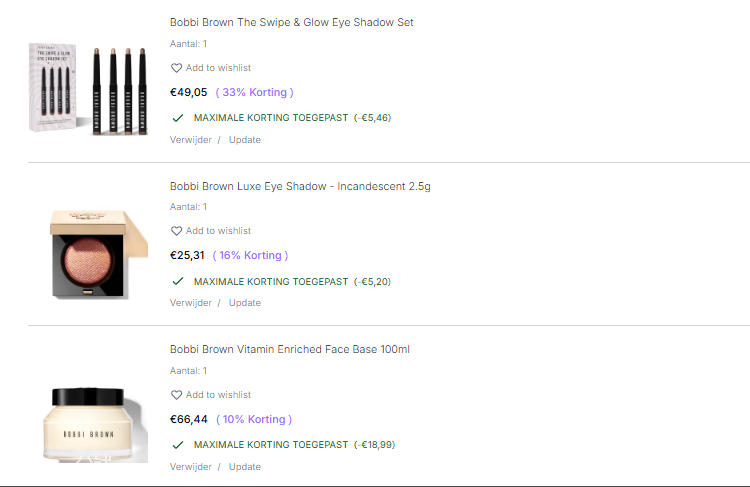Viewport: 750px width, 487px height.
Task: Click green checkmark beside the €5,46 discount
Action: pyautogui.click(x=178, y=117)
